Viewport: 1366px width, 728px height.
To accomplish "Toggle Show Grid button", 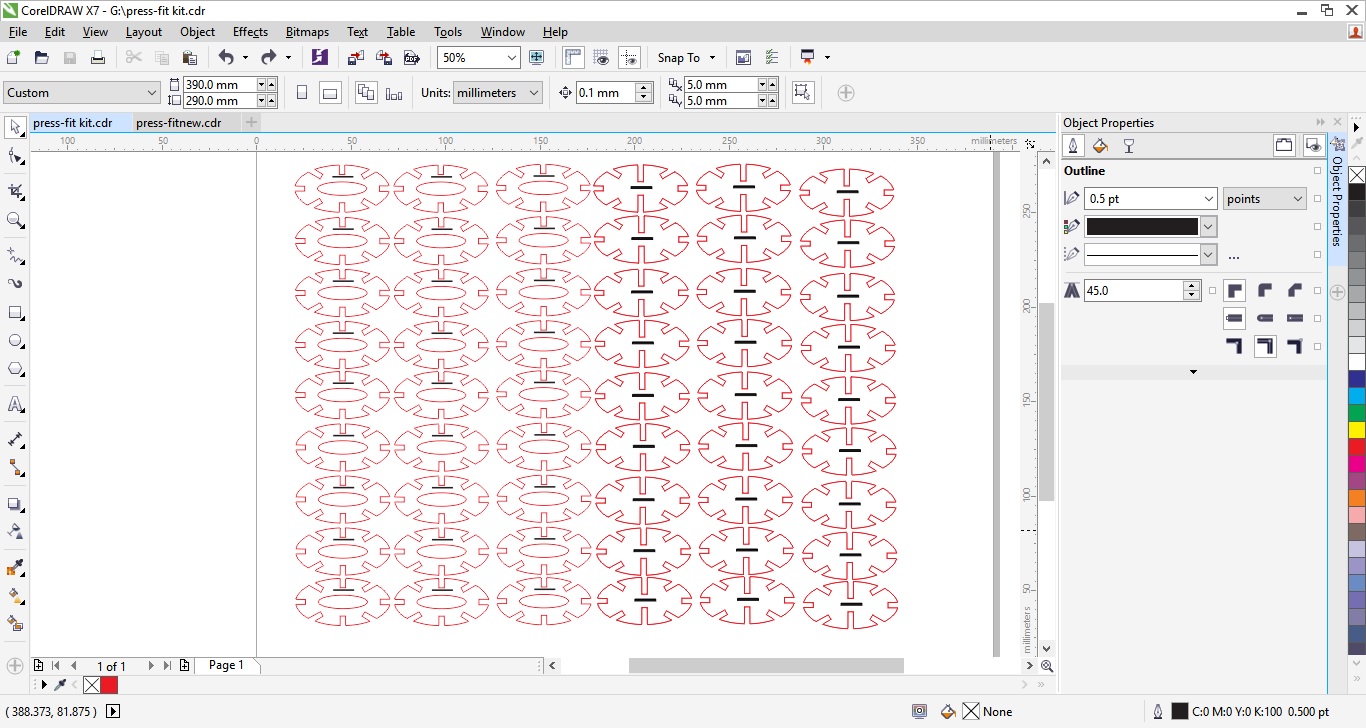I will pyautogui.click(x=601, y=58).
